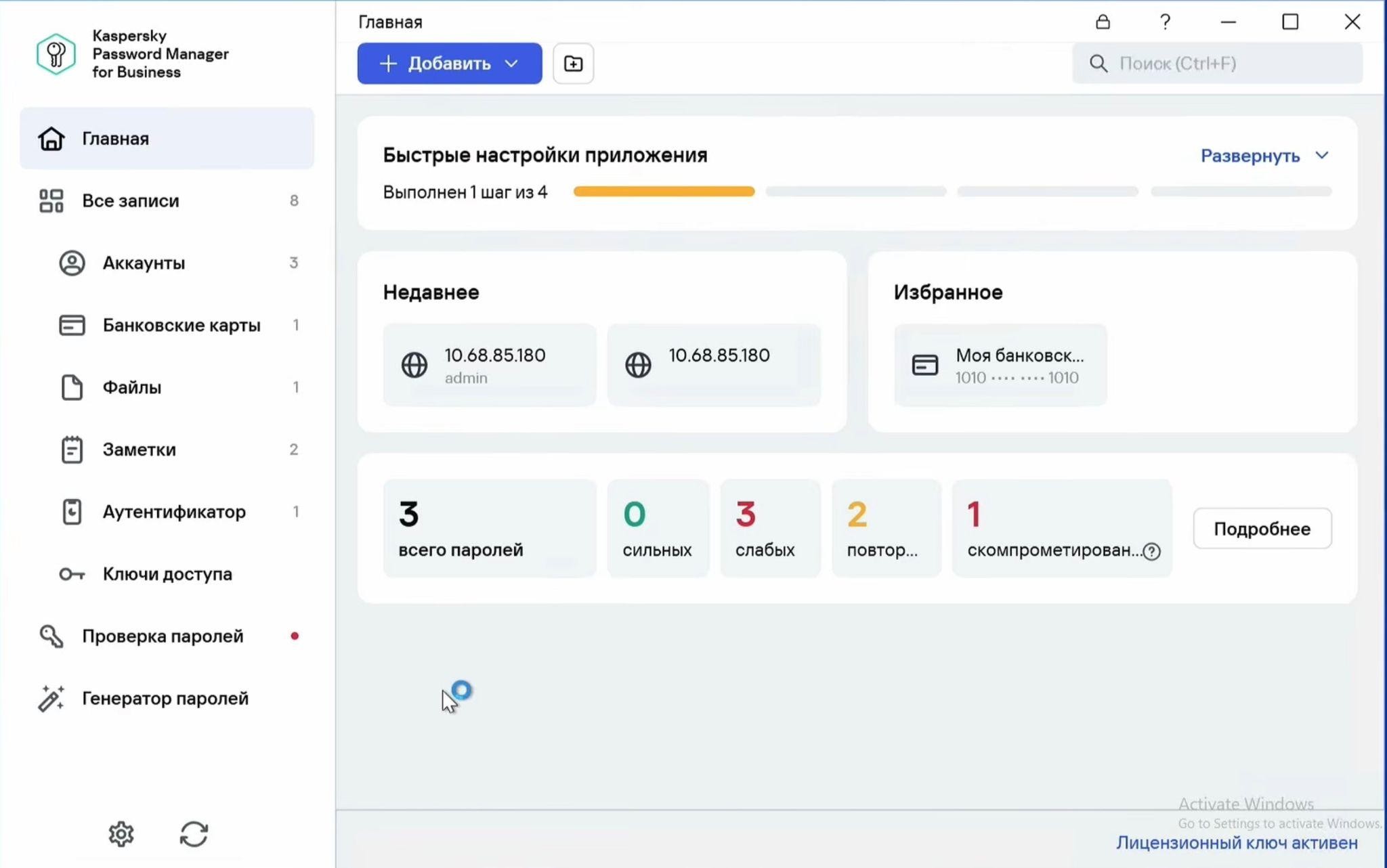Open help via the question mark icon

point(1165,22)
